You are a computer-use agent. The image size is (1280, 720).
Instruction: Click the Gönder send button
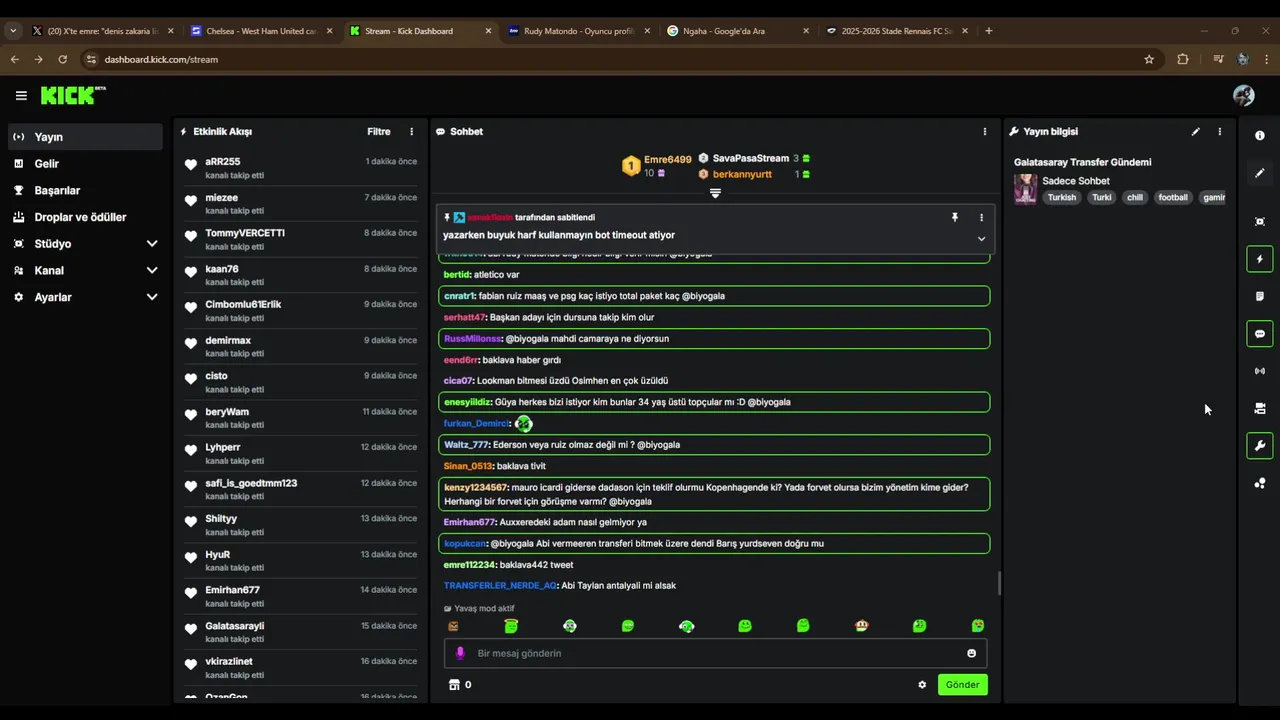click(x=963, y=685)
